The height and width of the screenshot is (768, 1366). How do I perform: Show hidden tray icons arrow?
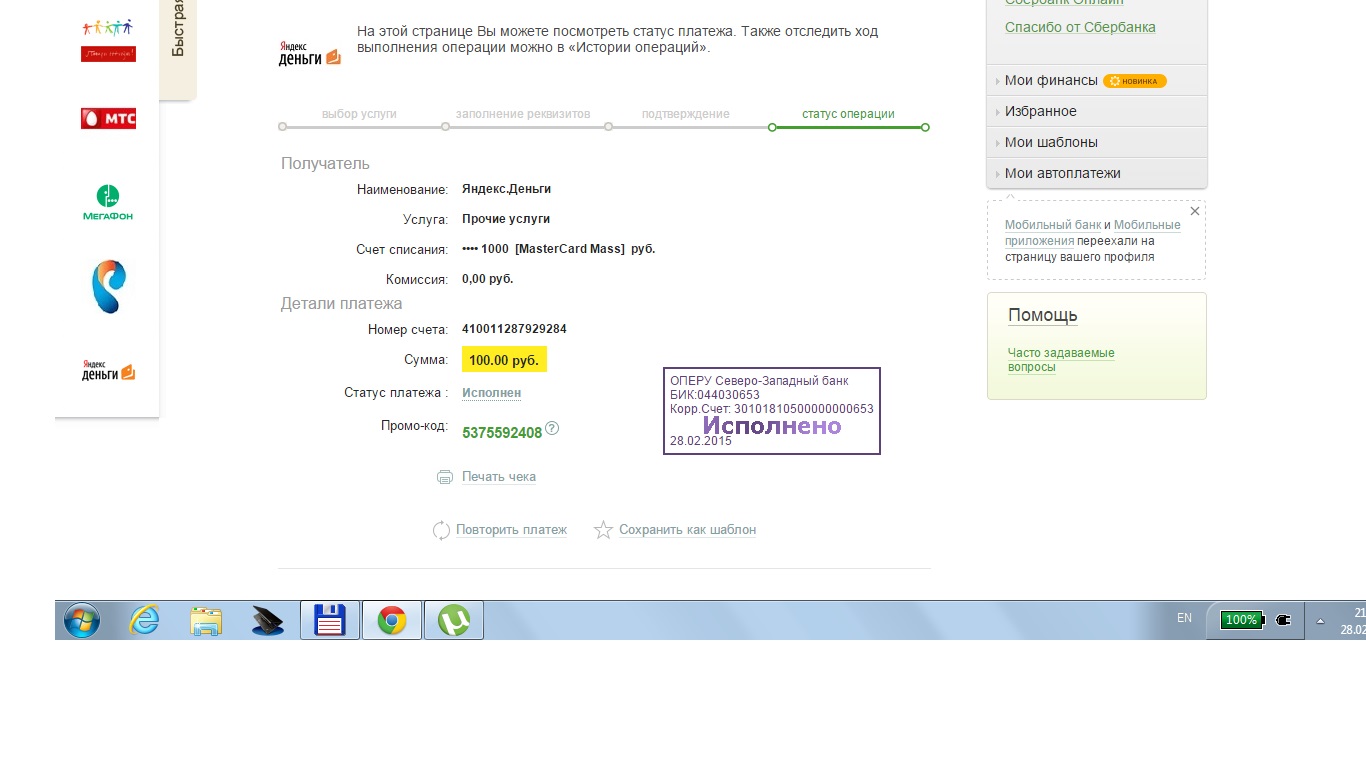point(1320,621)
